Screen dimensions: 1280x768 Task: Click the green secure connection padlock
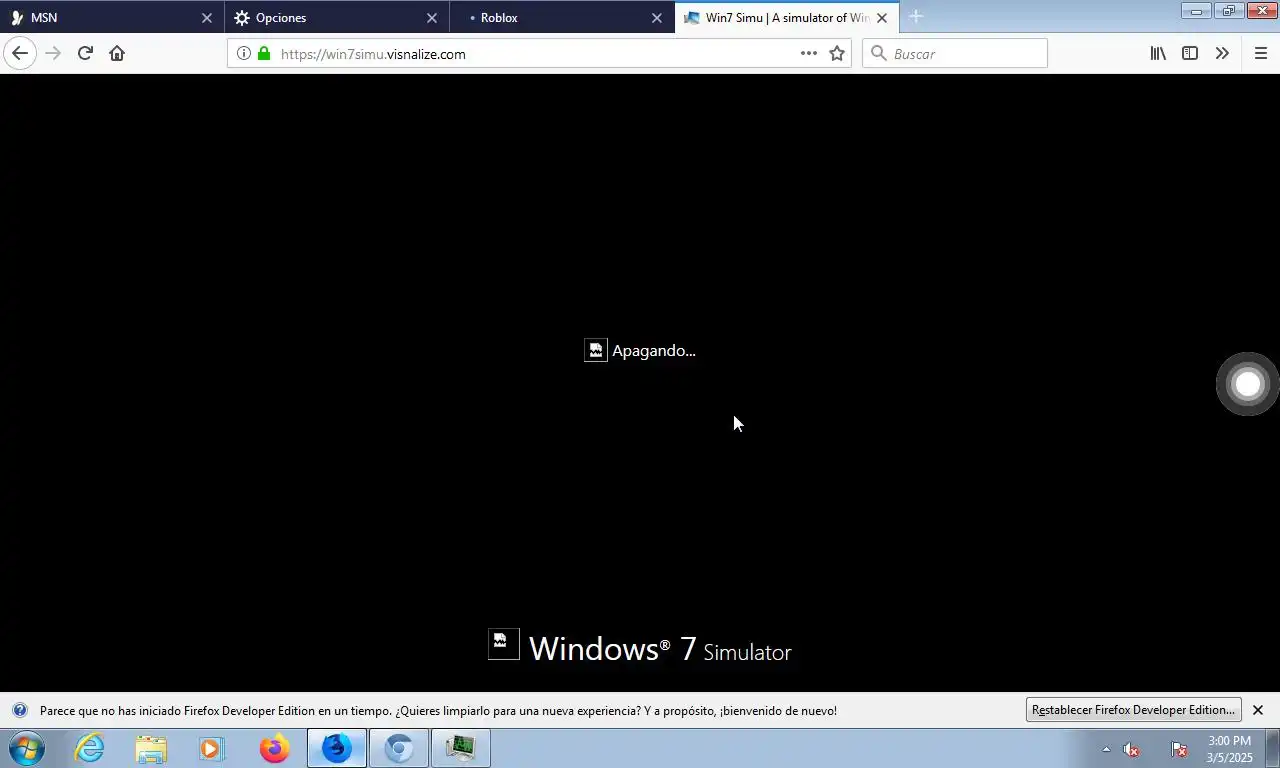pos(264,54)
